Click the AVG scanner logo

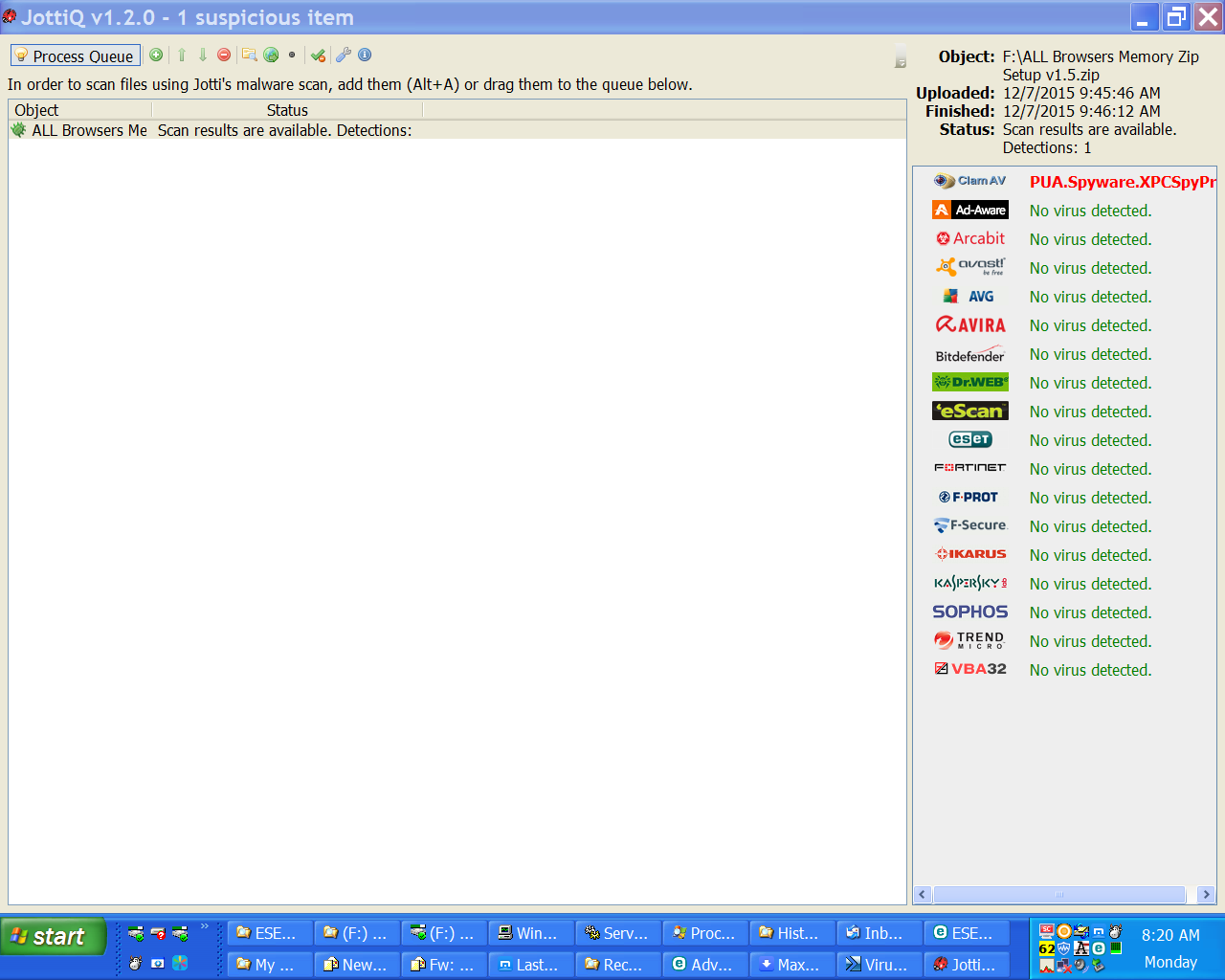click(970, 297)
